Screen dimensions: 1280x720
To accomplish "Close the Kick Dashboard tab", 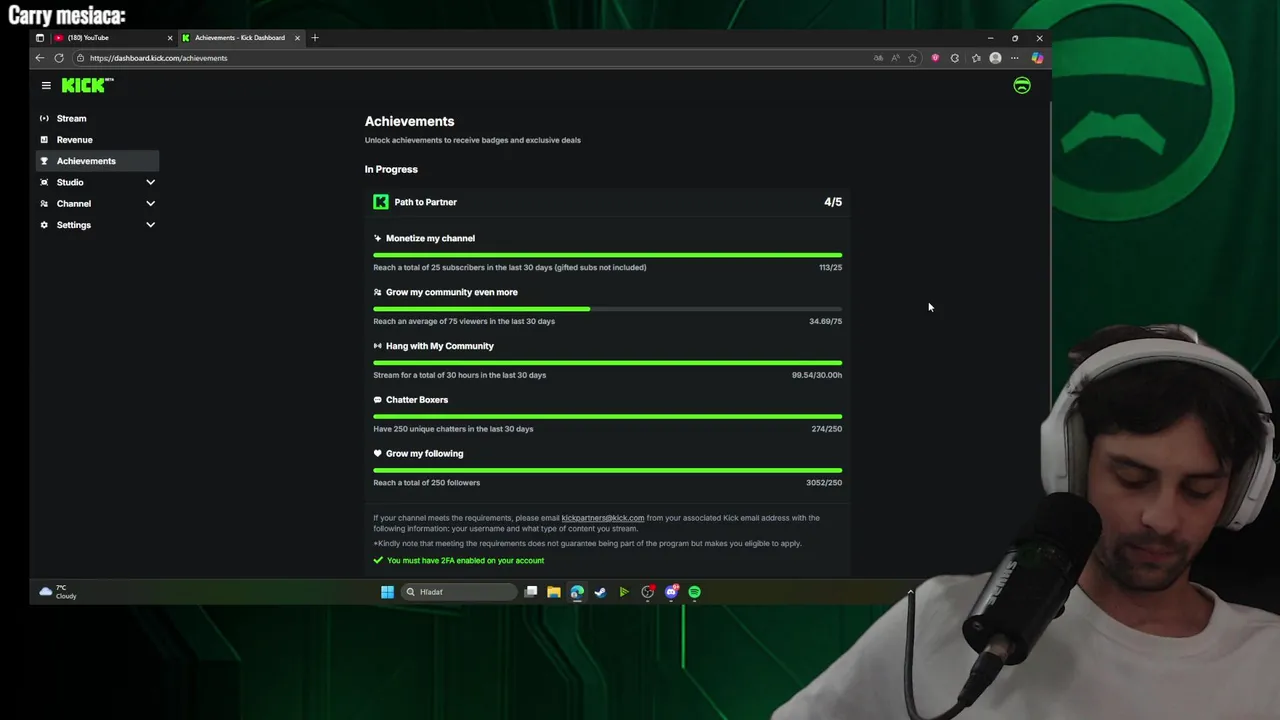I will (x=297, y=38).
